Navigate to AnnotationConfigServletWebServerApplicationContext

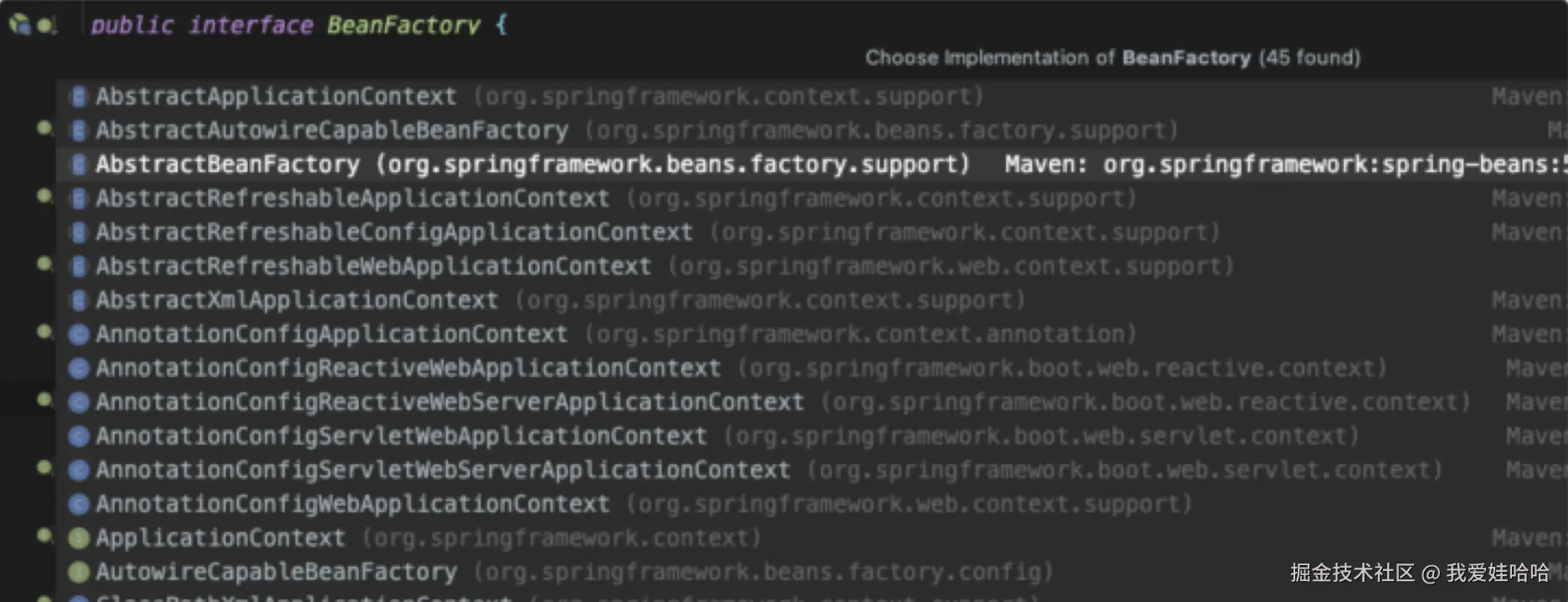click(x=443, y=470)
